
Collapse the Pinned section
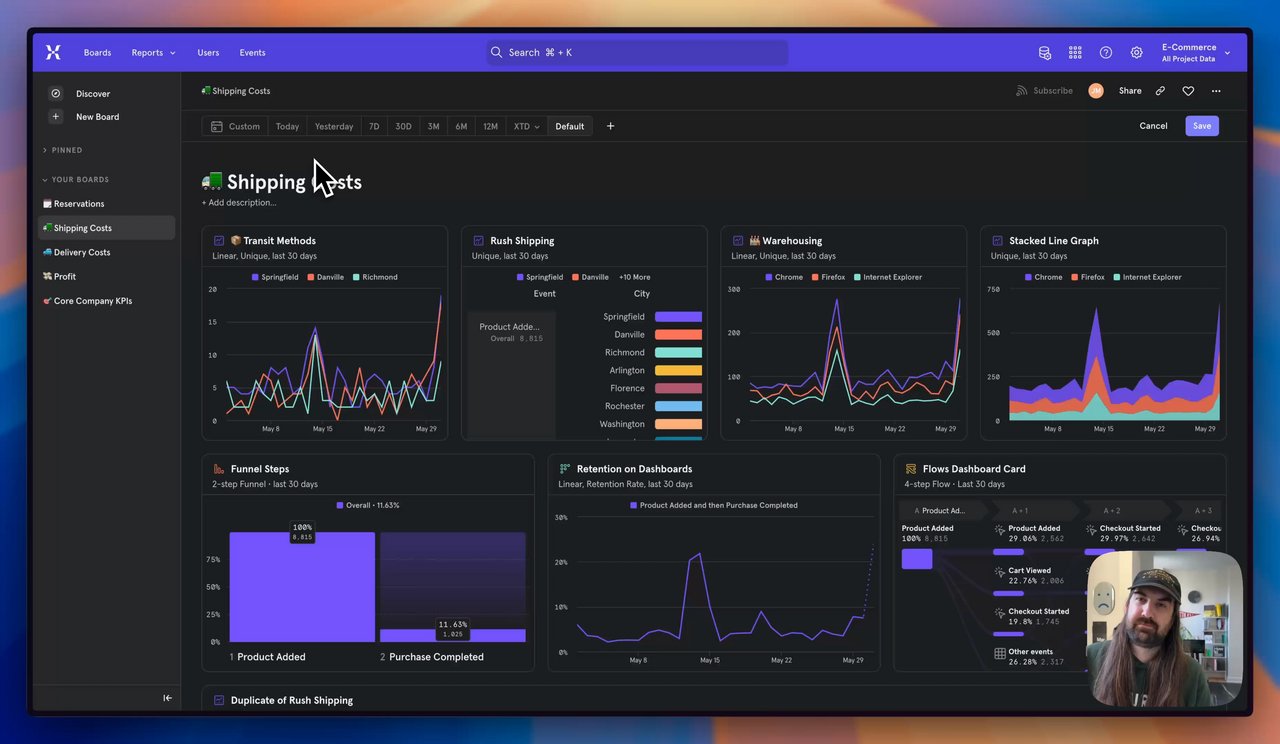coord(62,150)
